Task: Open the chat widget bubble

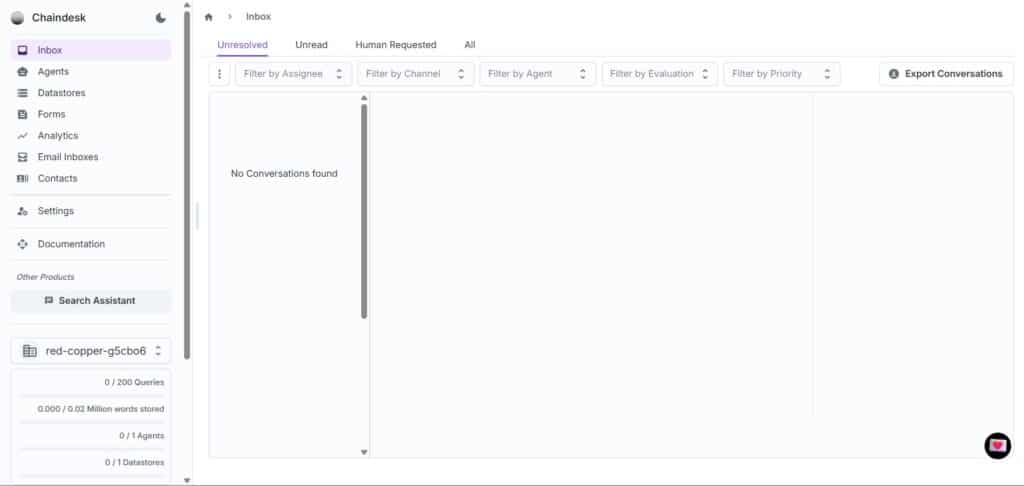Action: click(x=997, y=446)
